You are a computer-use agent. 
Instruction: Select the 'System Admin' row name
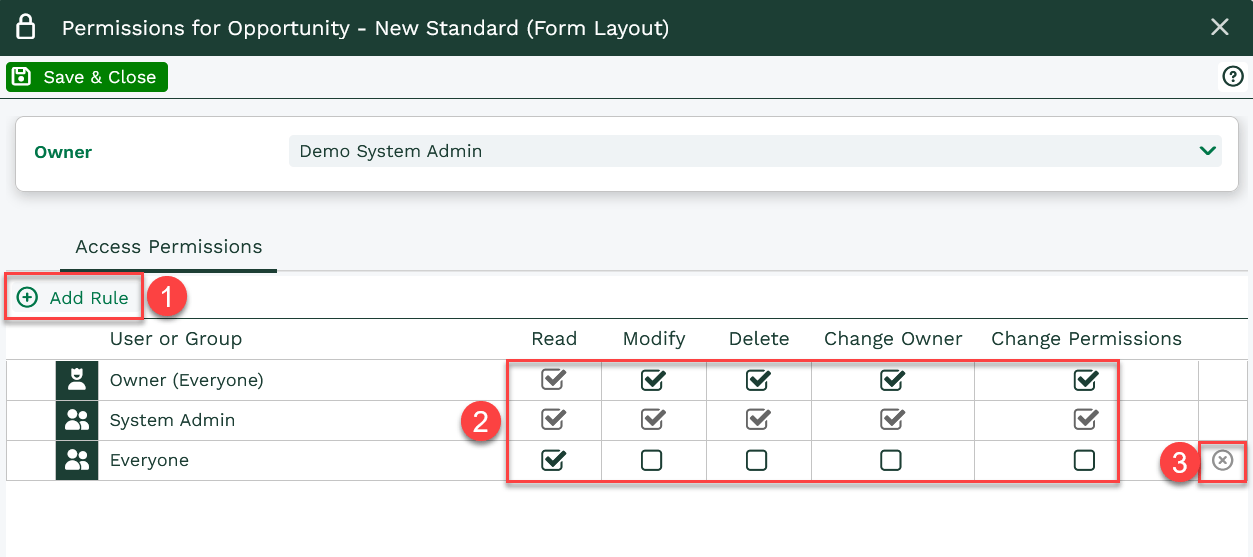pos(172,420)
